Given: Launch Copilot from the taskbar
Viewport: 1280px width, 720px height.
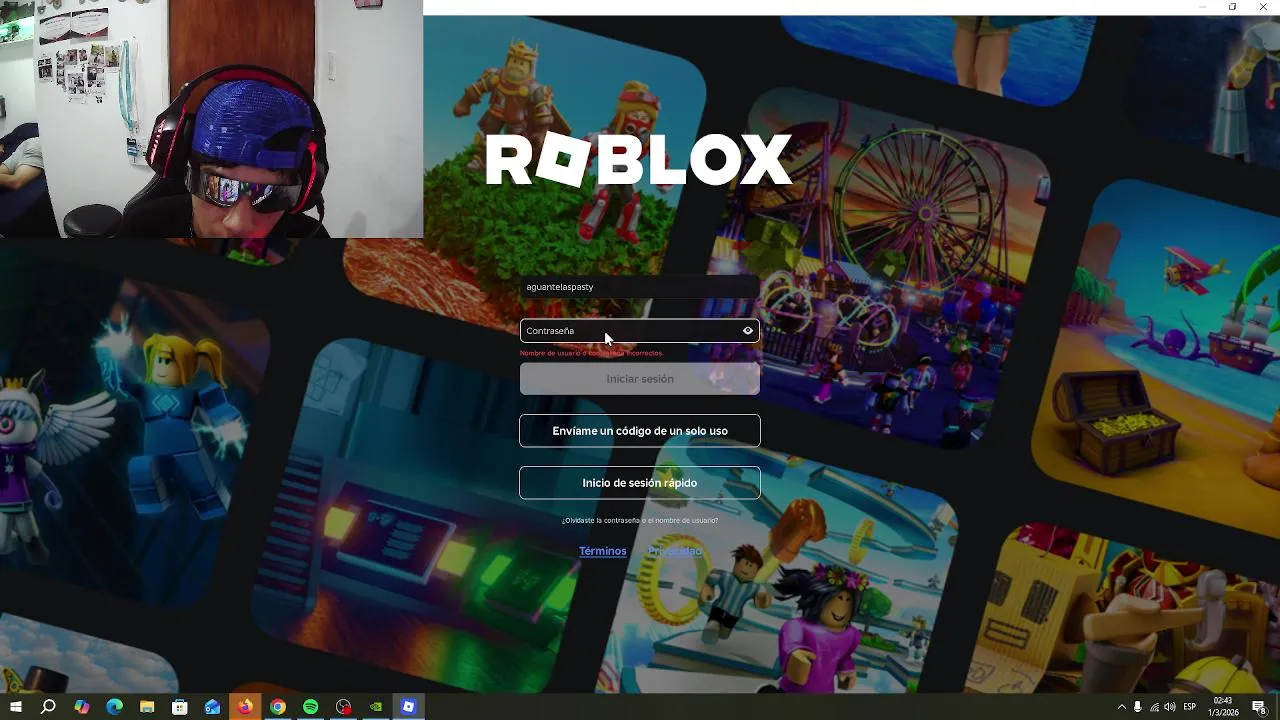Looking at the screenshot, I should [x=82, y=707].
